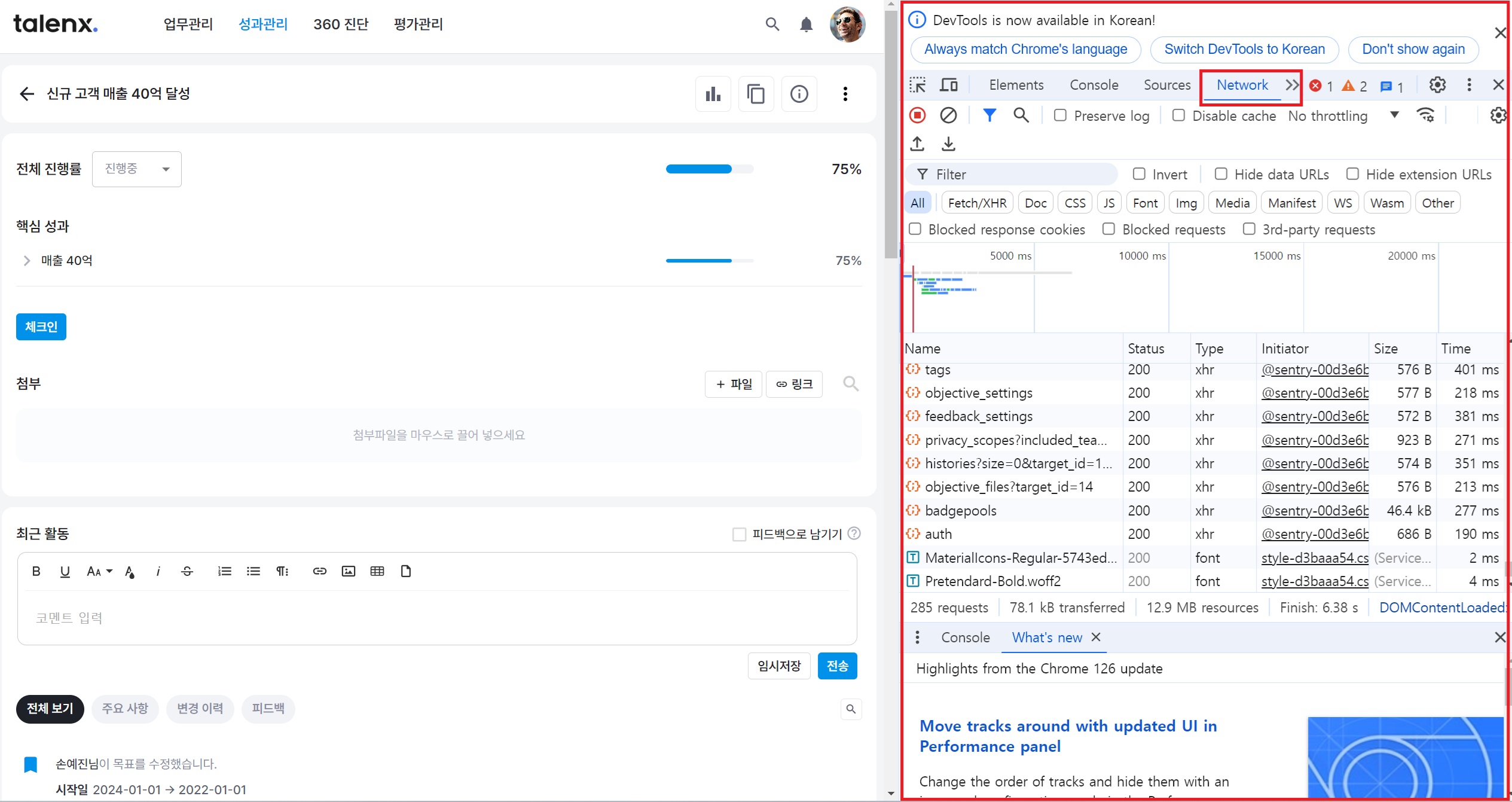Open the 360 진단 menu
Viewport: 1512px width, 802px height.
click(x=341, y=25)
